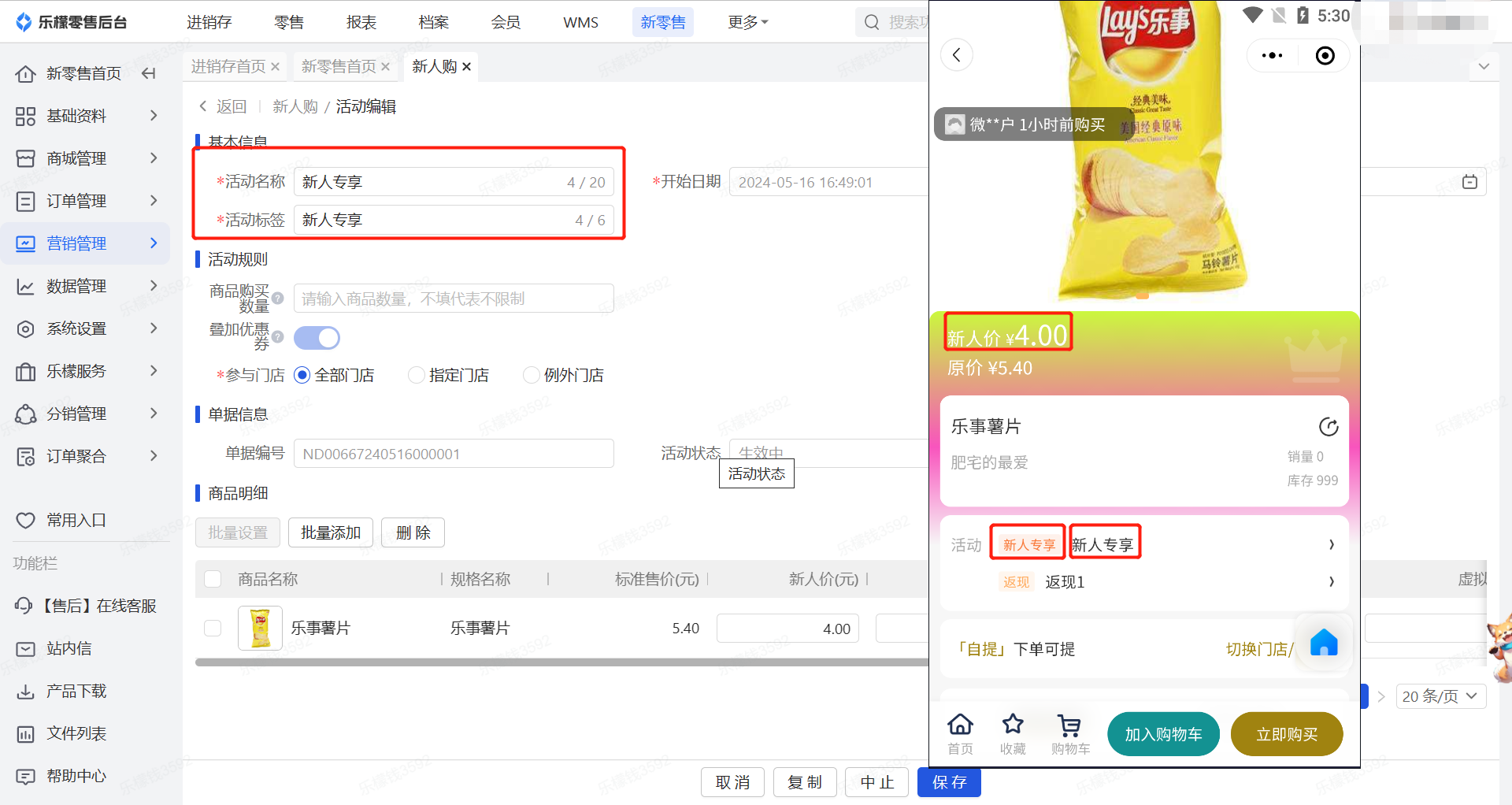The image size is (1512, 805).
Task: Click the 立即购买 button
Action: (x=1287, y=734)
